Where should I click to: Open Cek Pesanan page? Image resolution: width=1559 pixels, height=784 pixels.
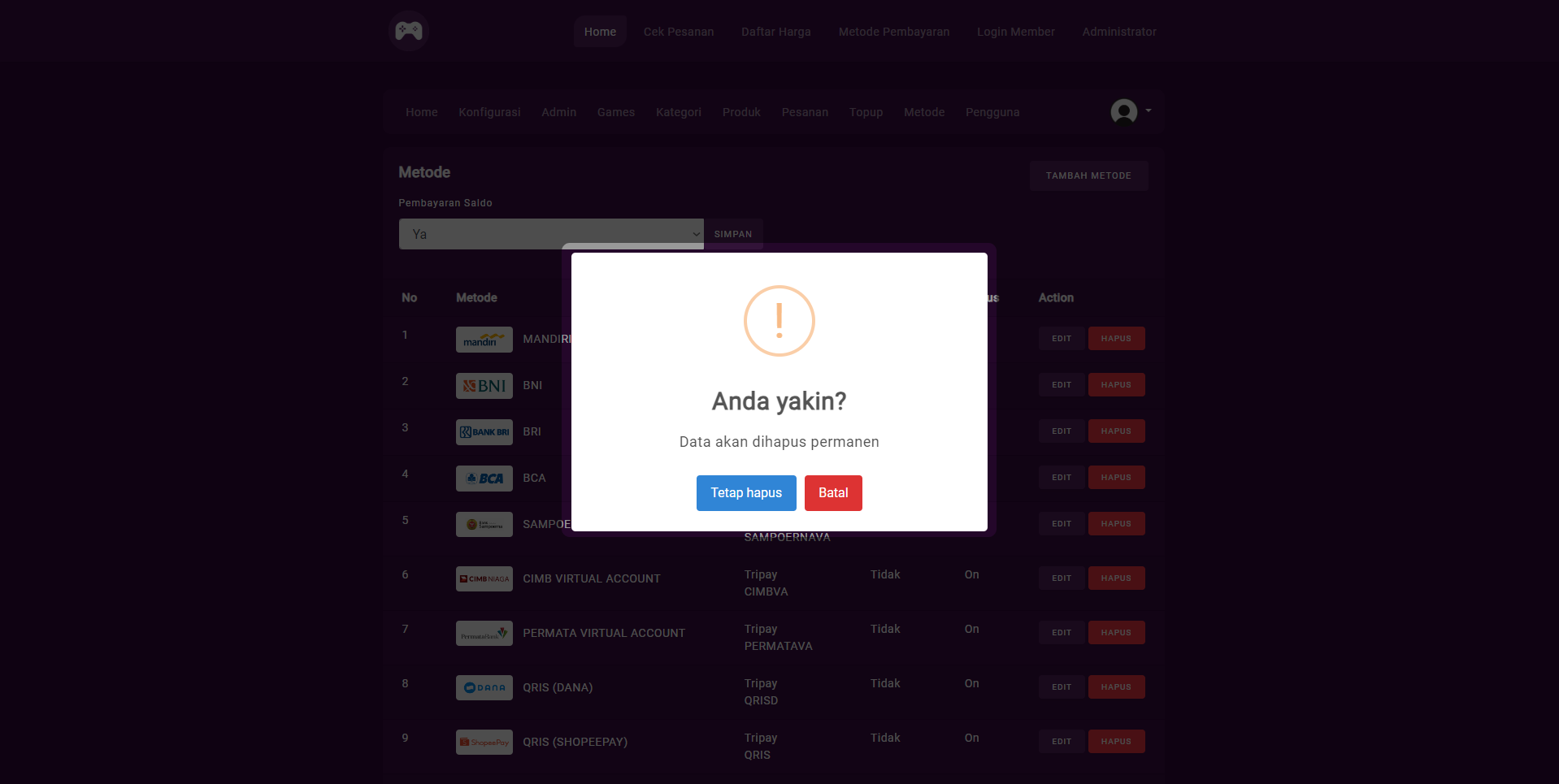pos(679,32)
